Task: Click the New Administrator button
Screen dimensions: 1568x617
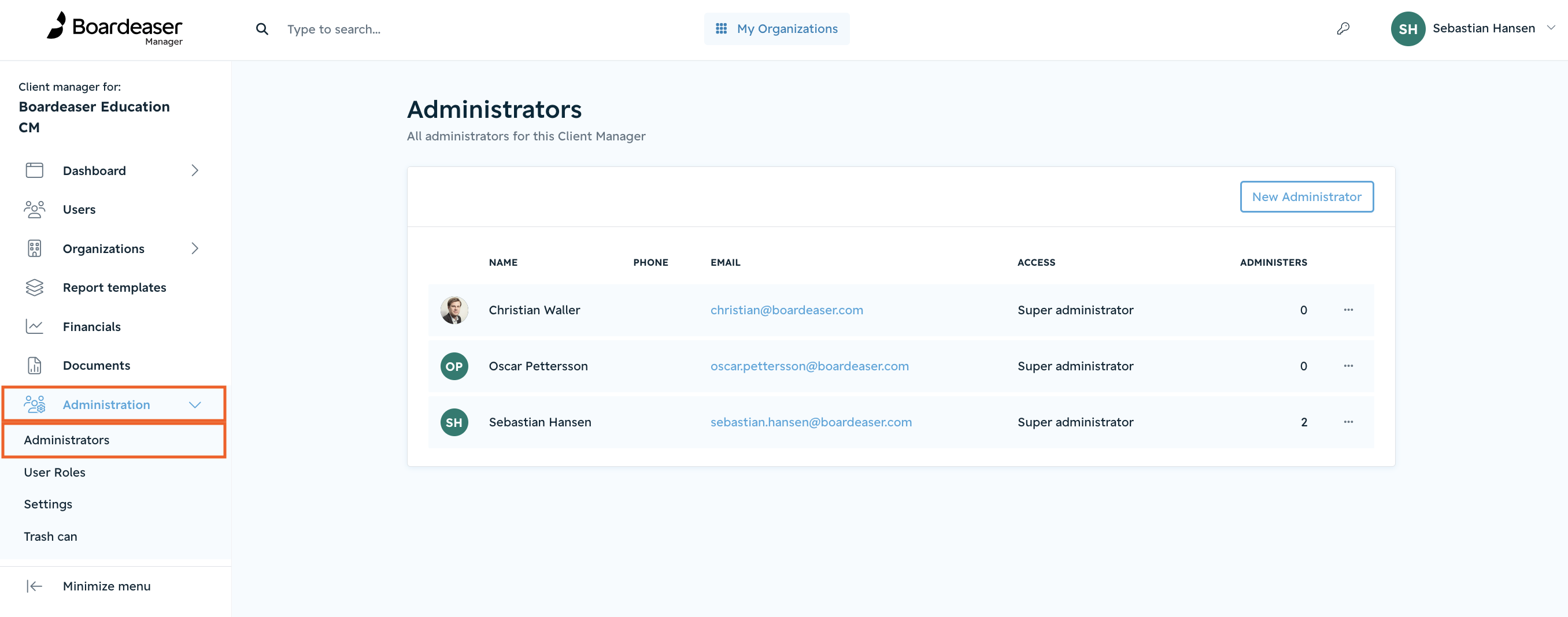Action: point(1306,196)
